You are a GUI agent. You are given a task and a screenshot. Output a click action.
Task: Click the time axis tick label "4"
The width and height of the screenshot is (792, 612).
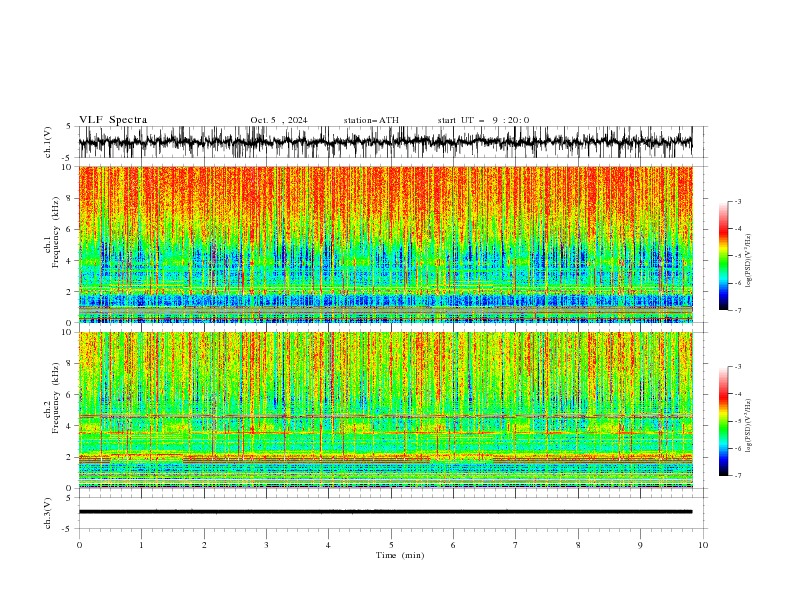pyautogui.click(x=328, y=545)
